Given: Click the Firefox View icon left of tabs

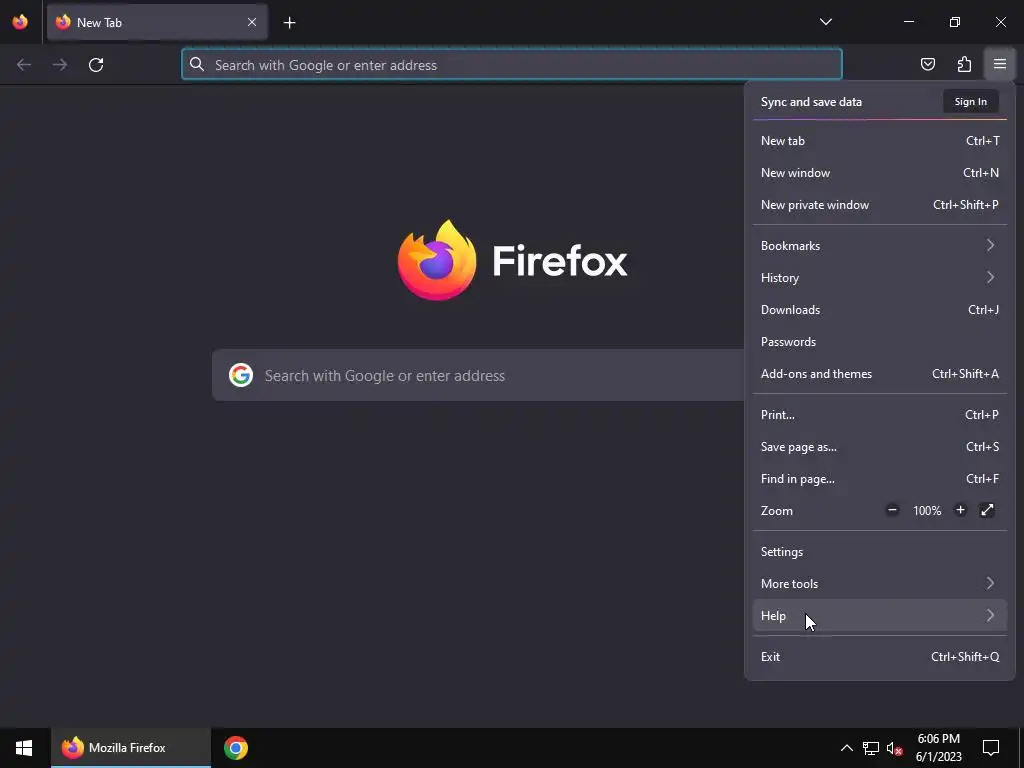Looking at the screenshot, I should pyautogui.click(x=20, y=22).
